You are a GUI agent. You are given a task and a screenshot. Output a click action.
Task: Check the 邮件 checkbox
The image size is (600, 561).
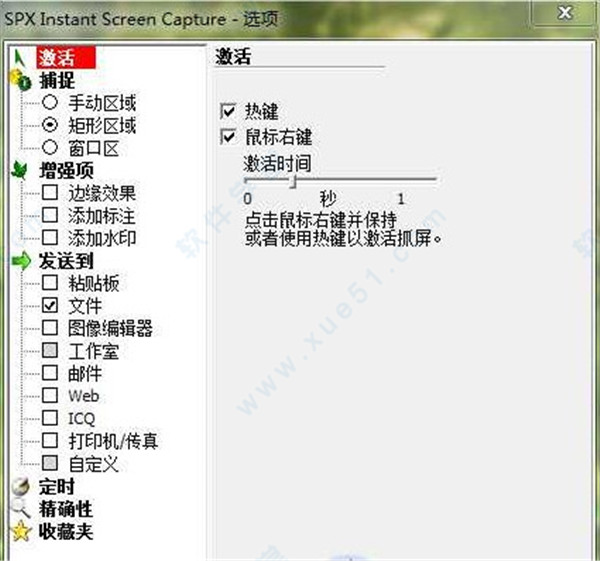[x=50, y=373]
